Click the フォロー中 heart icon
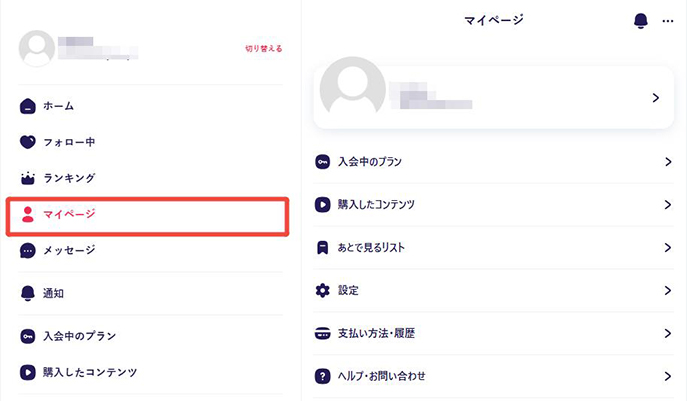 28,142
